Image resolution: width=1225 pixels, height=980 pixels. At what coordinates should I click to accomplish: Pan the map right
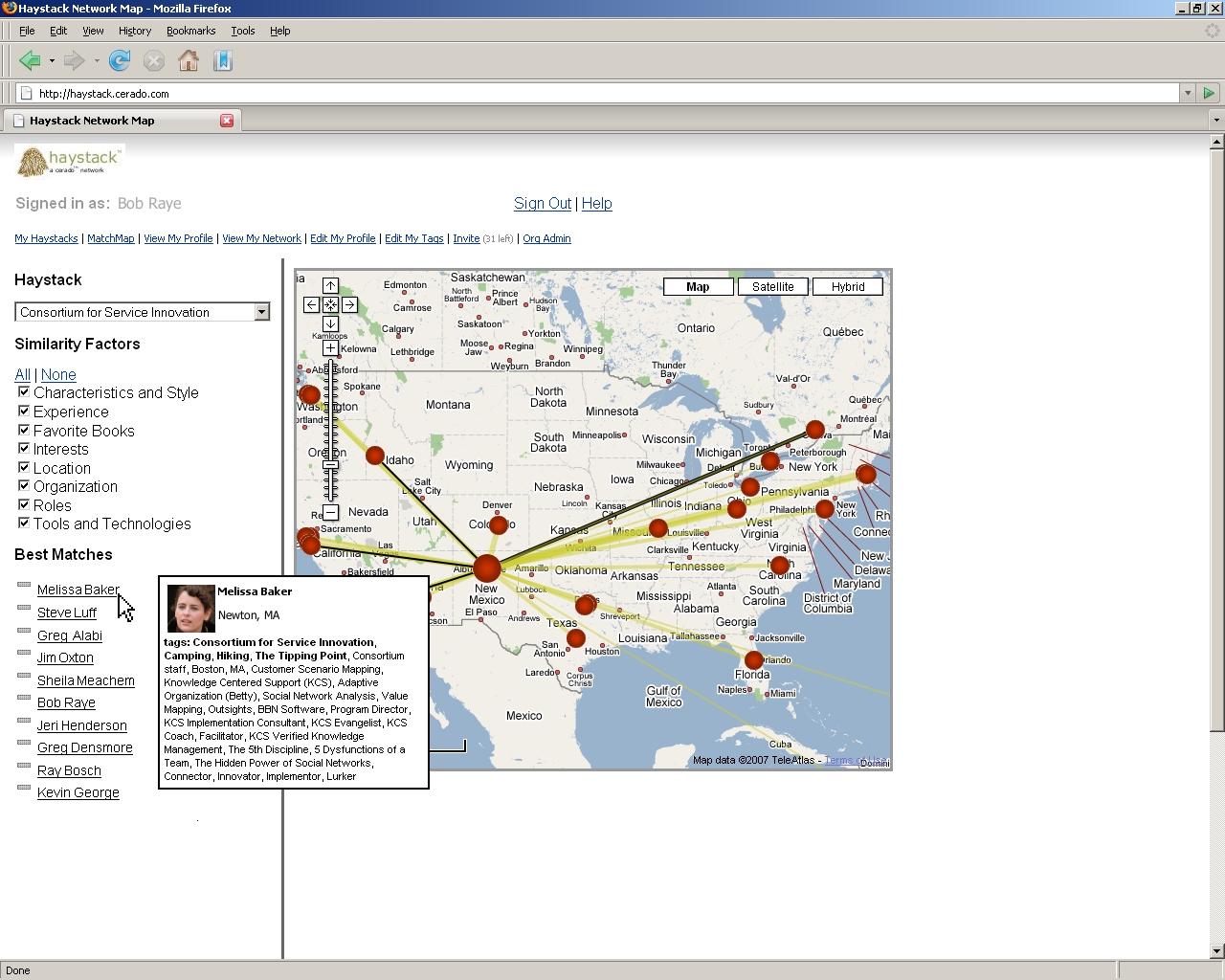click(x=349, y=305)
